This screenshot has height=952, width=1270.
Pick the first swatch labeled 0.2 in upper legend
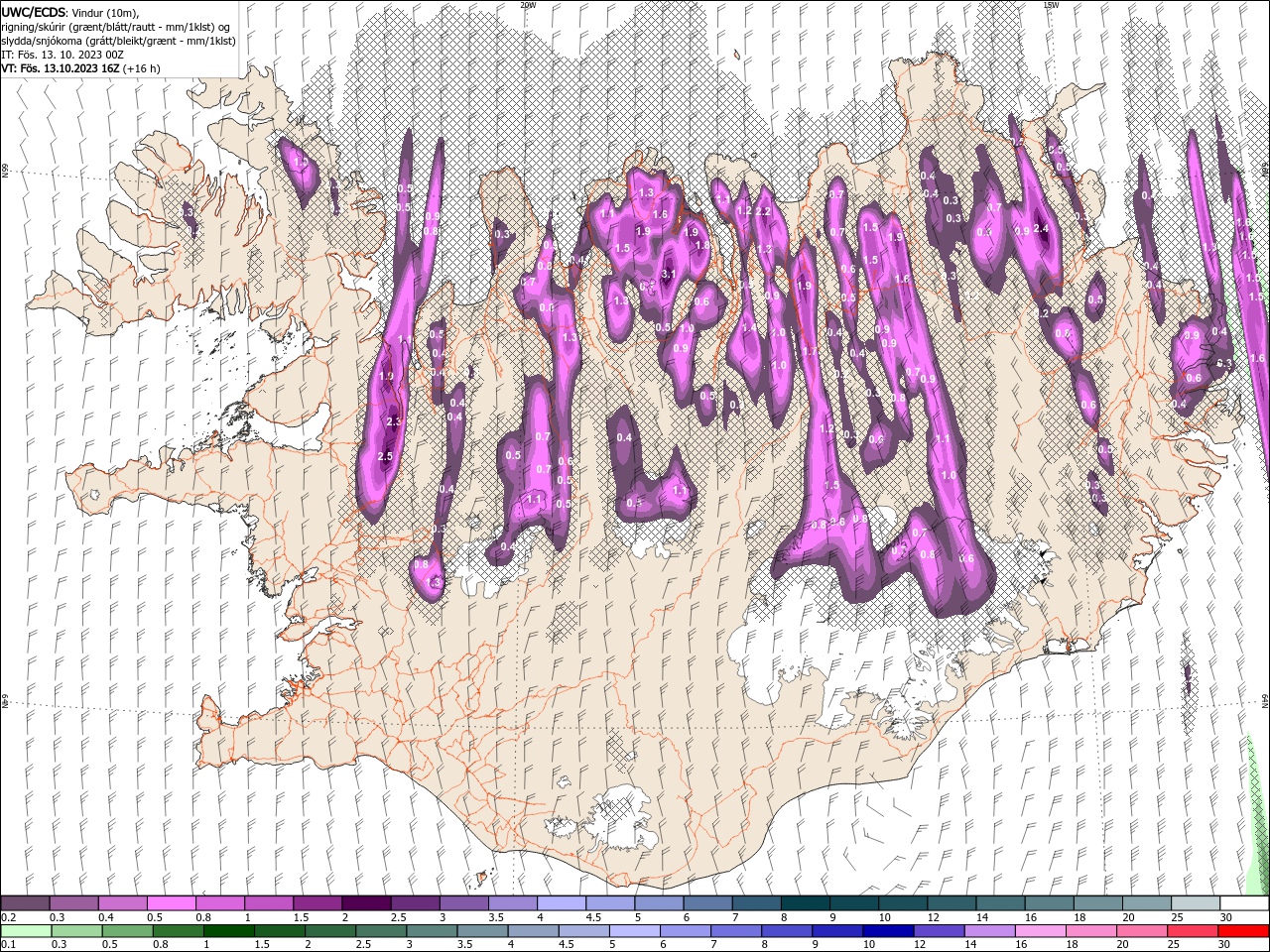pos(25,903)
